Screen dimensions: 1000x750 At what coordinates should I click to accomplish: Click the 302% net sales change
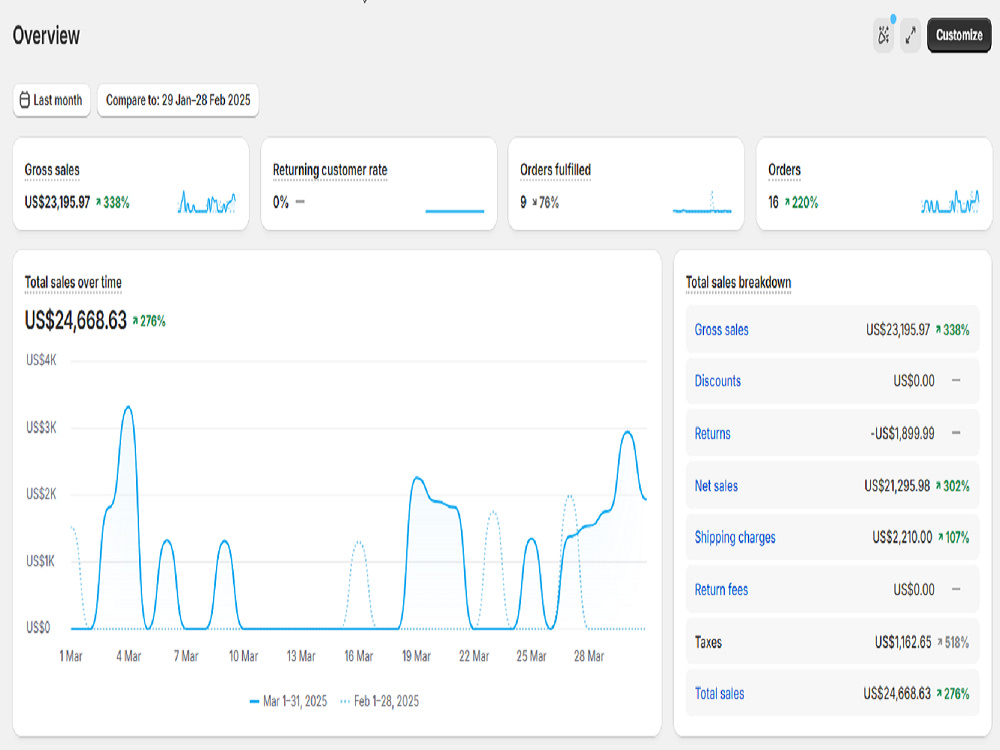[952, 486]
